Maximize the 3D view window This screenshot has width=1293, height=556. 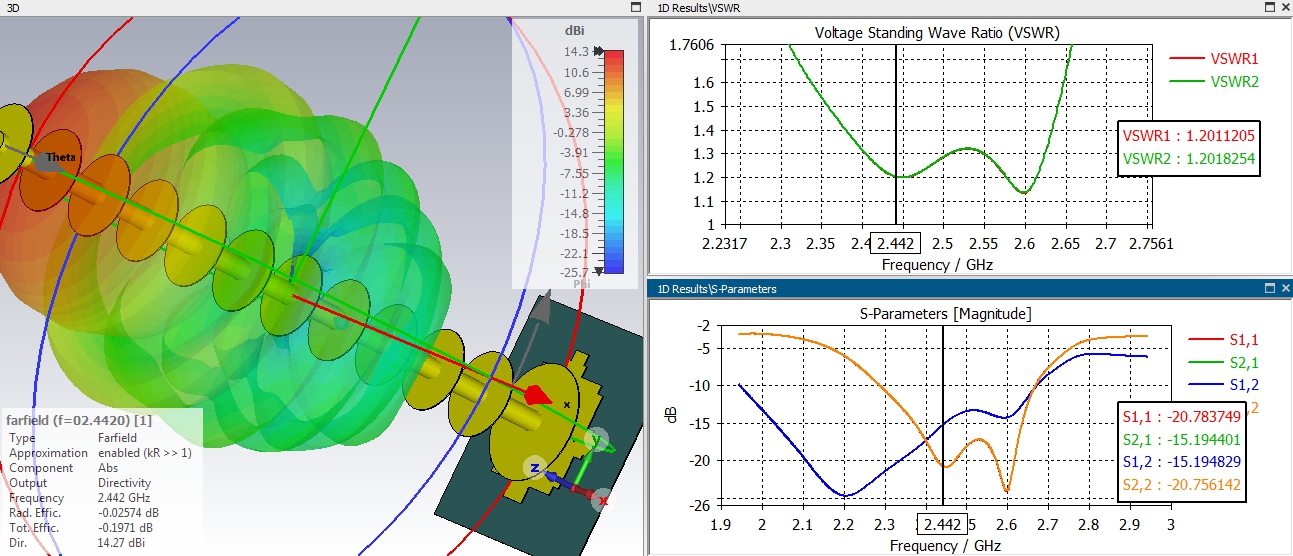coord(636,7)
